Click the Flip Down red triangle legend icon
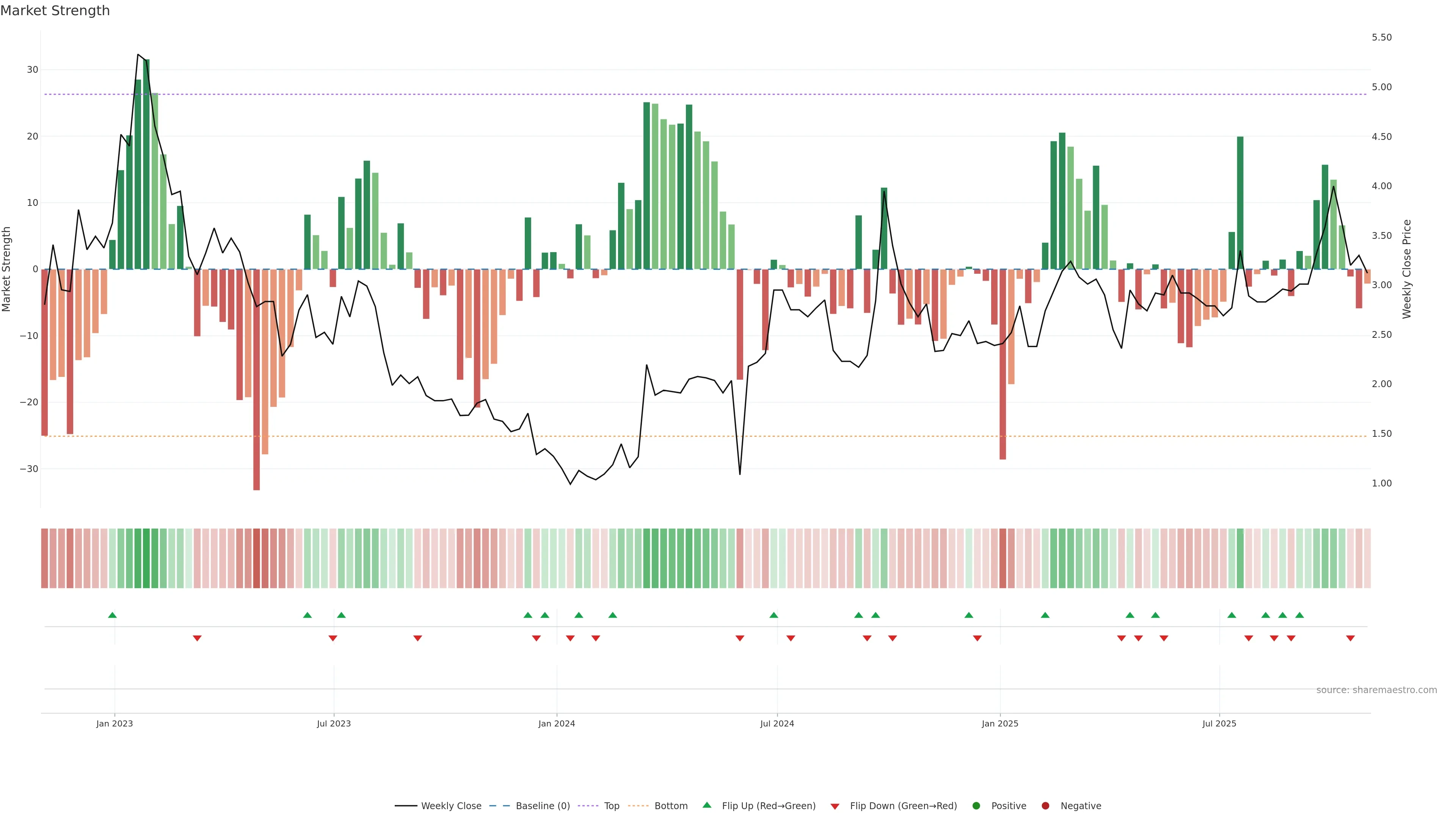Viewport: 1456px width, 819px height. (835, 806)
